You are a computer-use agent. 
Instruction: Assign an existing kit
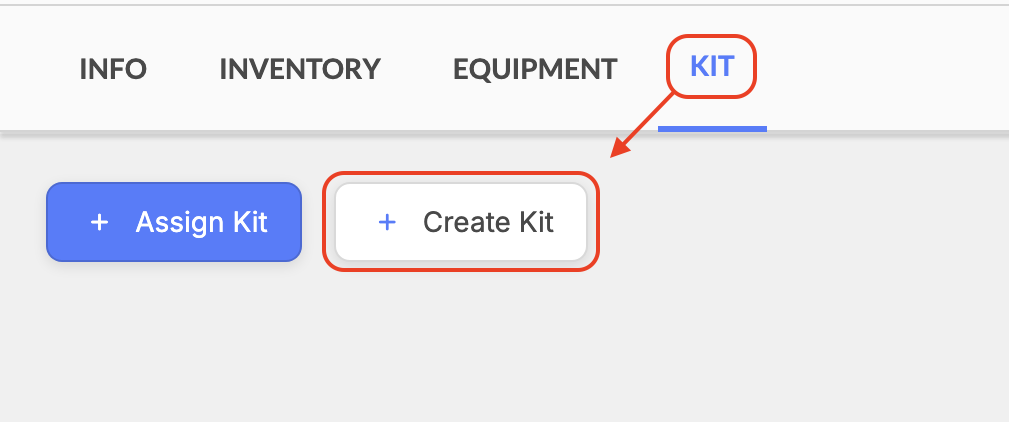174,222
